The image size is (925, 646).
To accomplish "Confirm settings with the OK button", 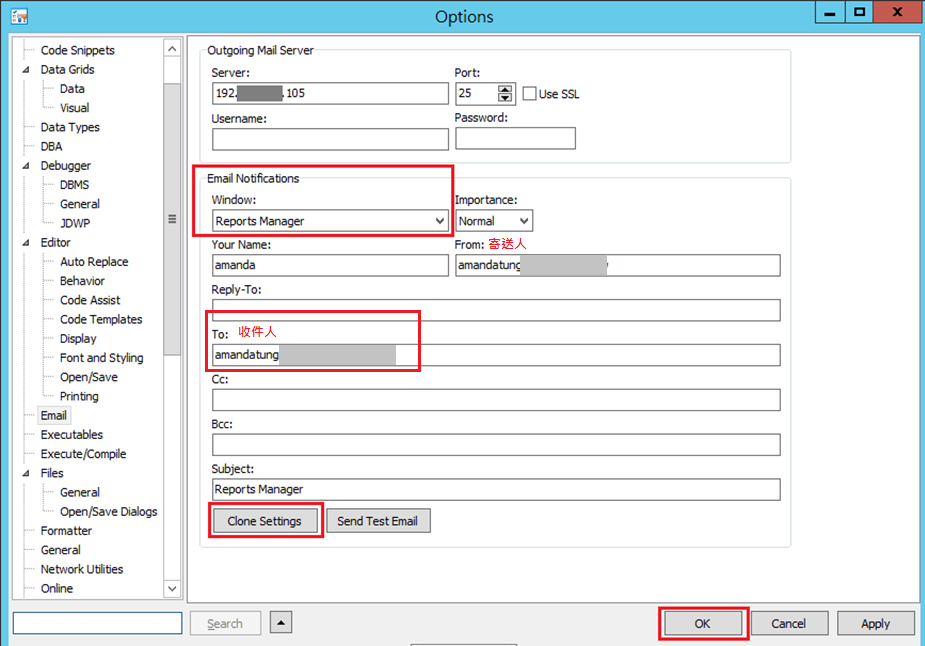I will (702, 622).
